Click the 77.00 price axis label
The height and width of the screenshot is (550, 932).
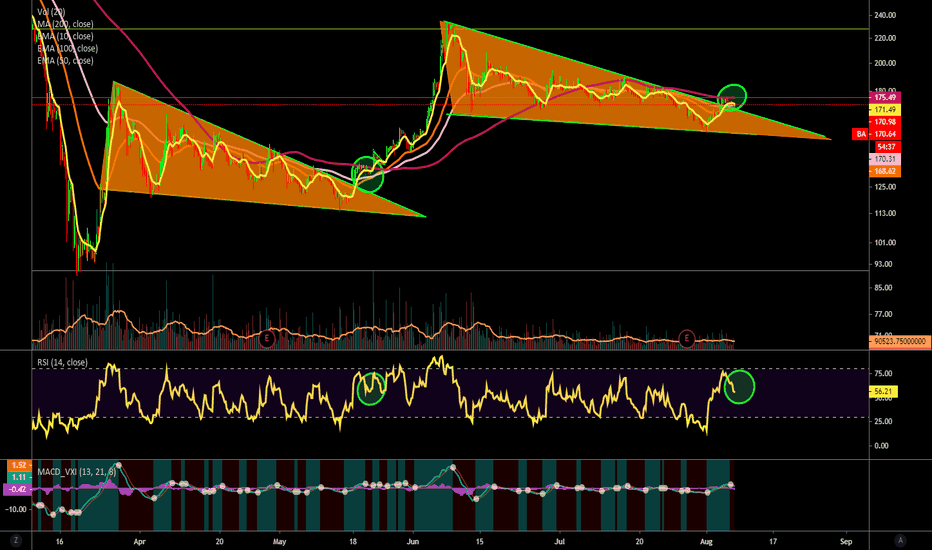(x=884, y=314)
